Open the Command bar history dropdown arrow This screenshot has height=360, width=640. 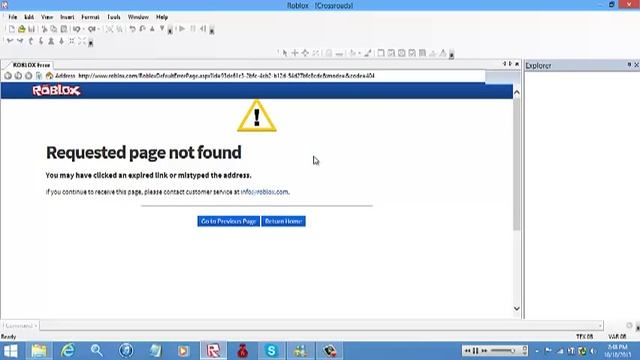point(600,326)
